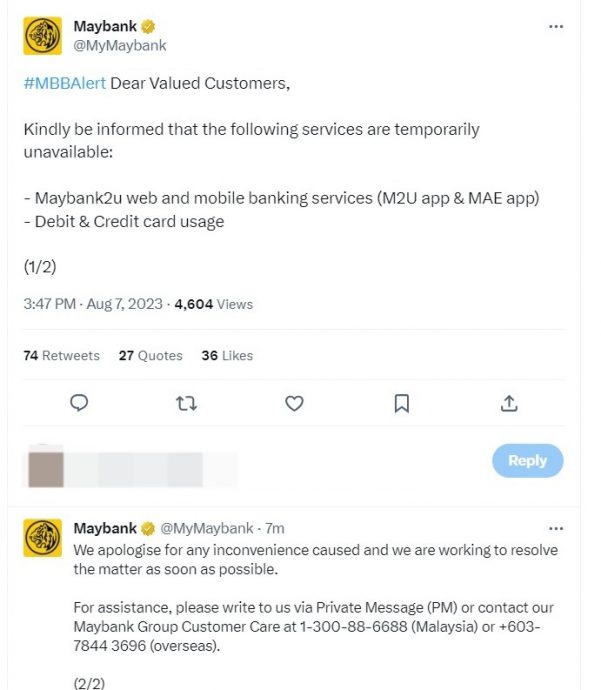Retweet the Maybank alert tweet
The image size is (601, 690).
click(186, 403)
